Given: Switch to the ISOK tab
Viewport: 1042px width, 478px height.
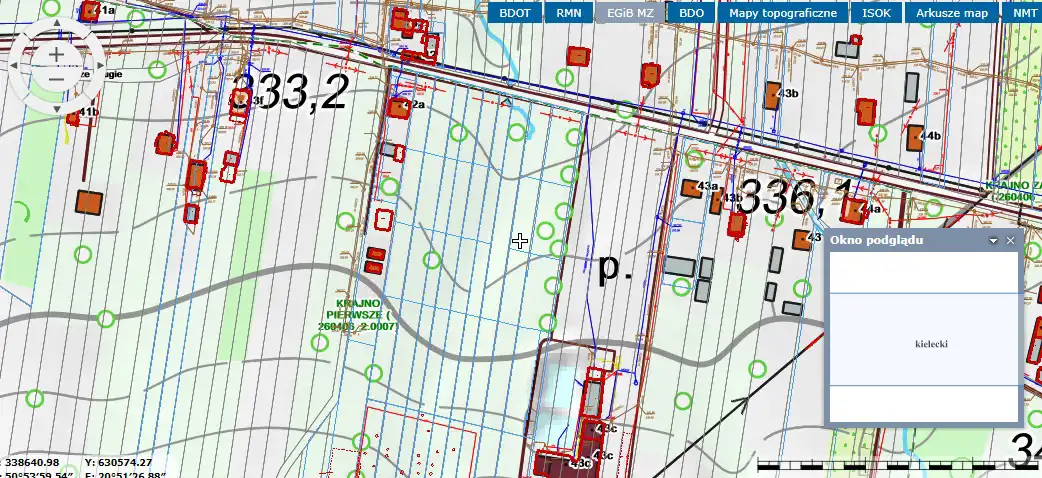Looking at the screenshot, I should coord(877,13).
